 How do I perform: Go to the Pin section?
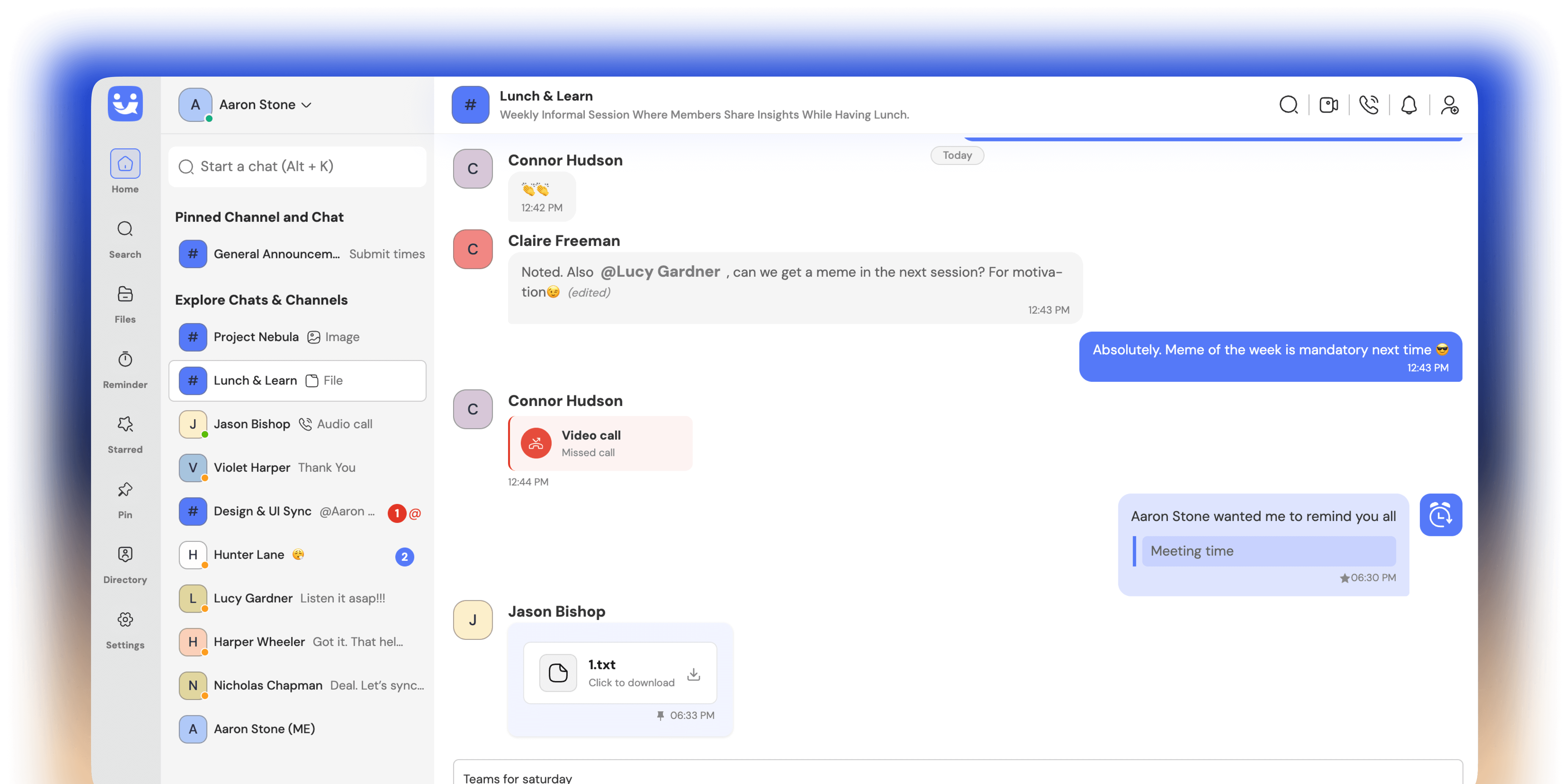point(125,499)
